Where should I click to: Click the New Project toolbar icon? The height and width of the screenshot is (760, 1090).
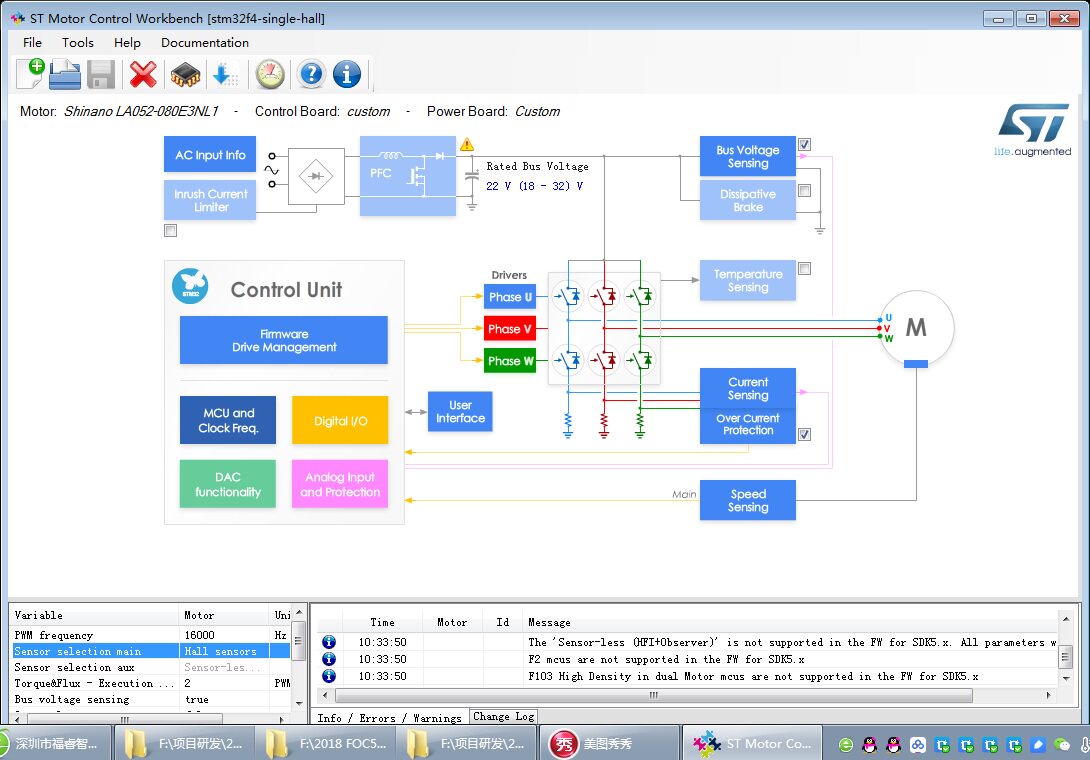(30, 74)
